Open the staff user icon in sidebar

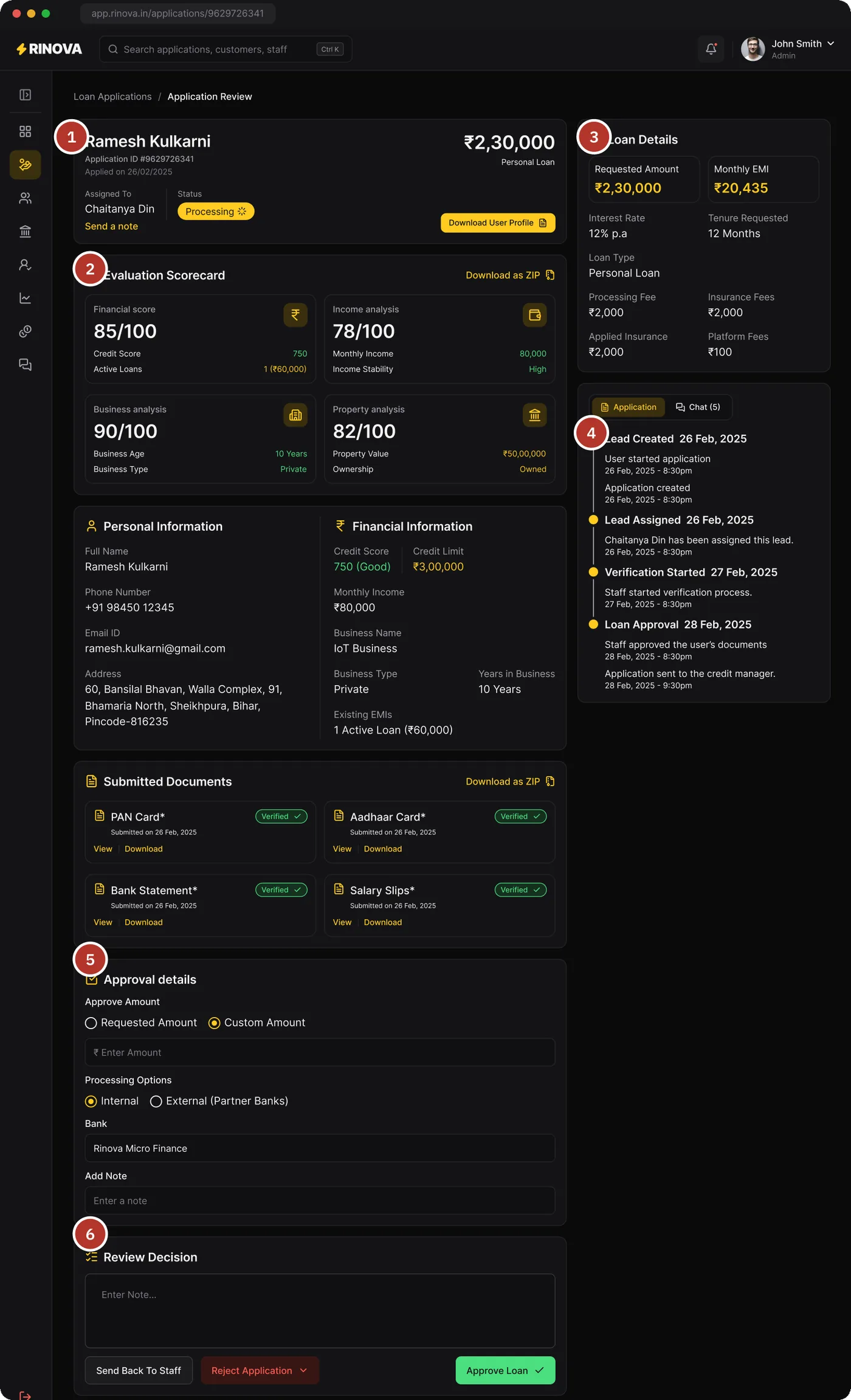coord(25,265)
